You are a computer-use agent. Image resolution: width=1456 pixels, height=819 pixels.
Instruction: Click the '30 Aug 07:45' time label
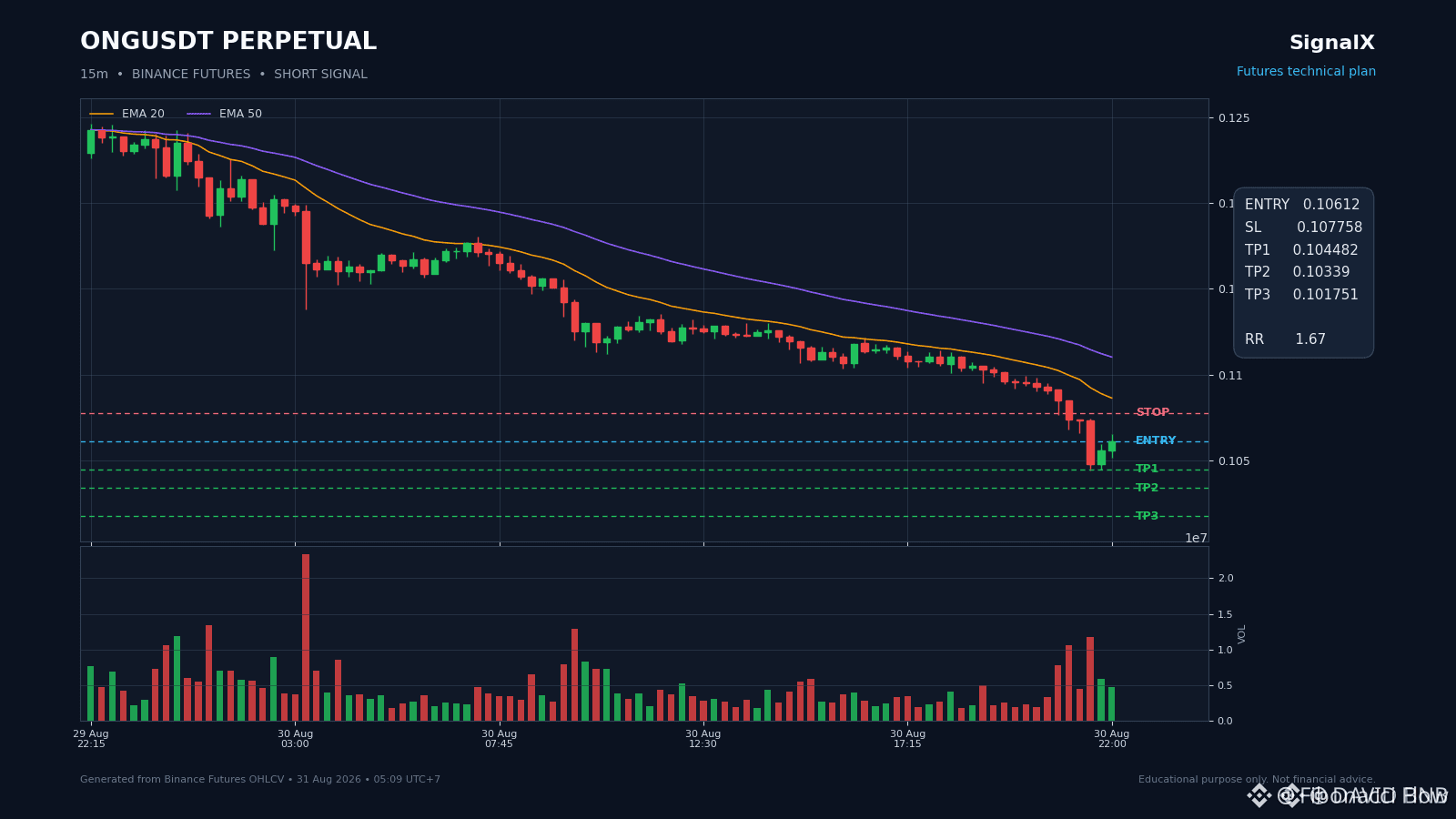coord(499,739)
